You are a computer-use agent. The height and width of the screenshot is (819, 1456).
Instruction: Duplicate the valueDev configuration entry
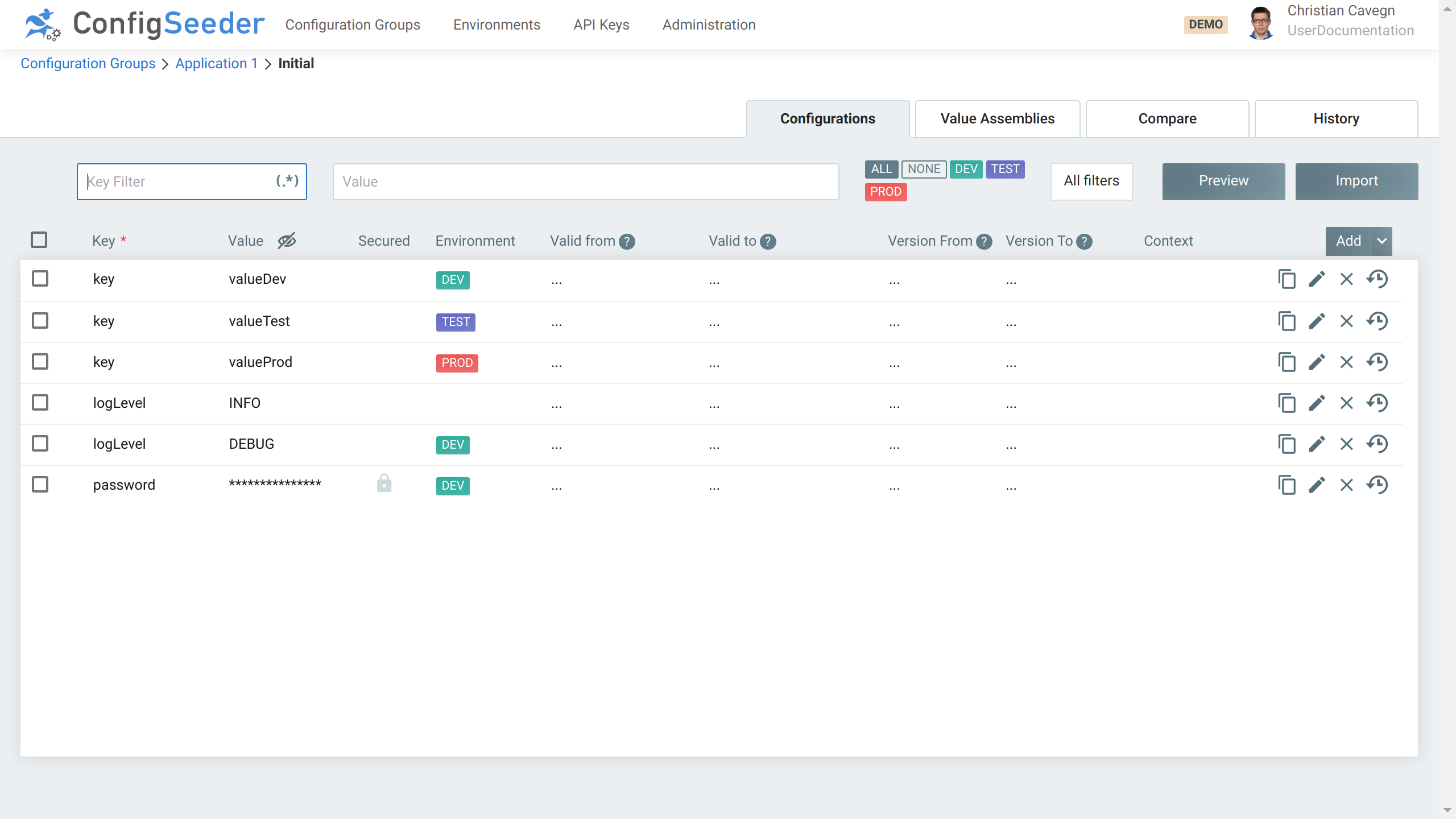tap(1287, 279)
